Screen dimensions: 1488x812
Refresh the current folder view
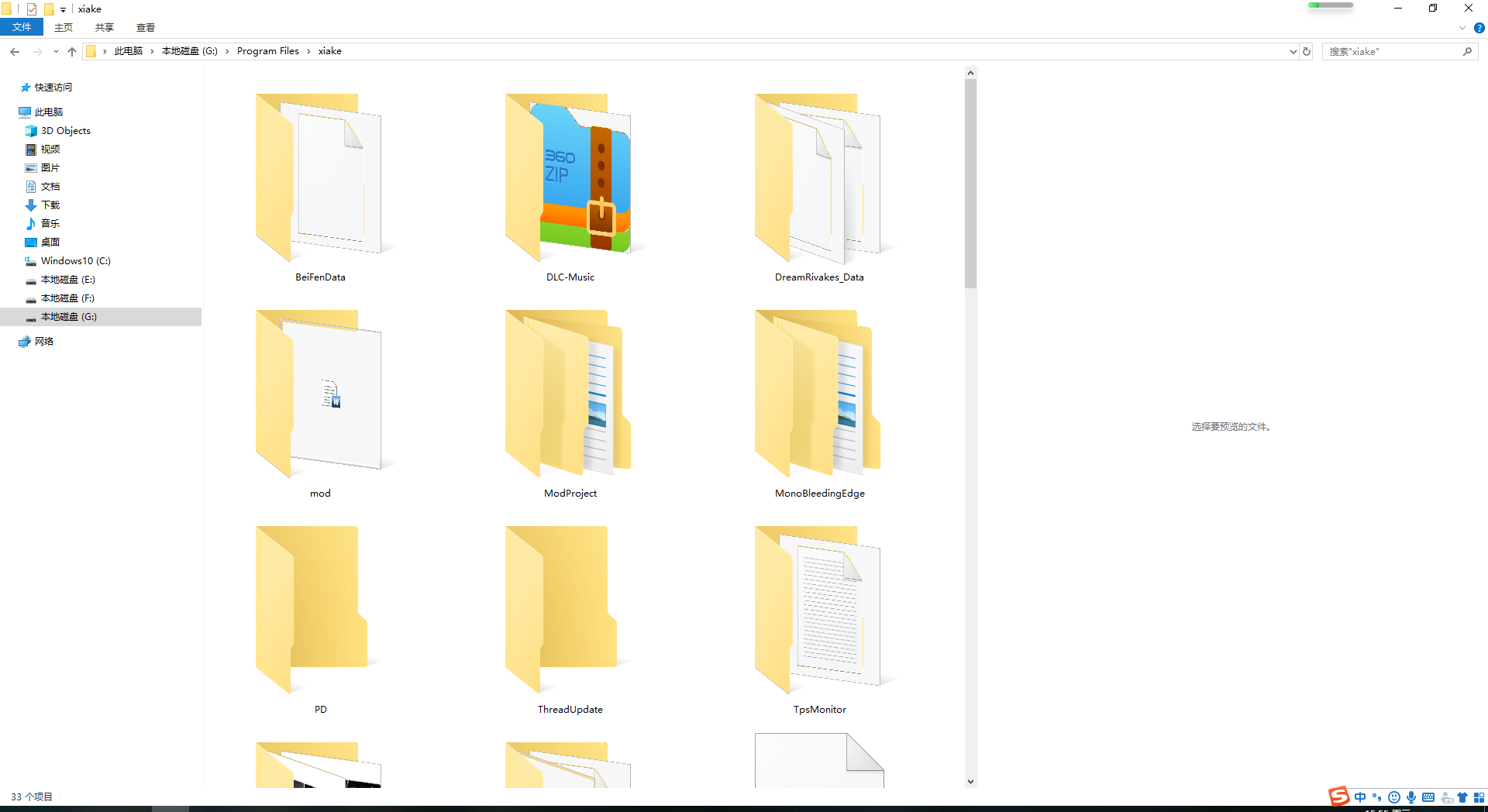click(x=1307, y=52)
